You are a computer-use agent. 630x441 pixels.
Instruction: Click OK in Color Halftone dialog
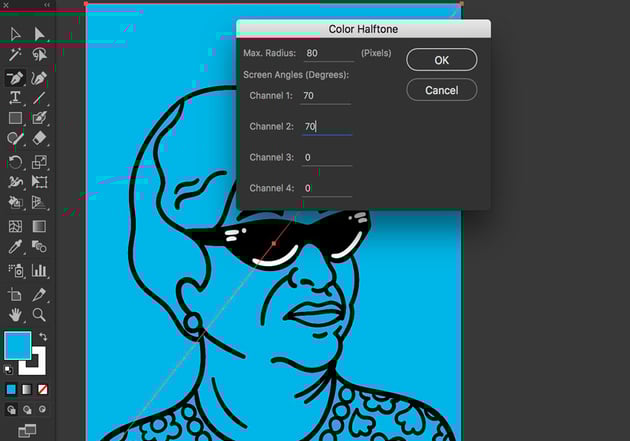(442, 60)
